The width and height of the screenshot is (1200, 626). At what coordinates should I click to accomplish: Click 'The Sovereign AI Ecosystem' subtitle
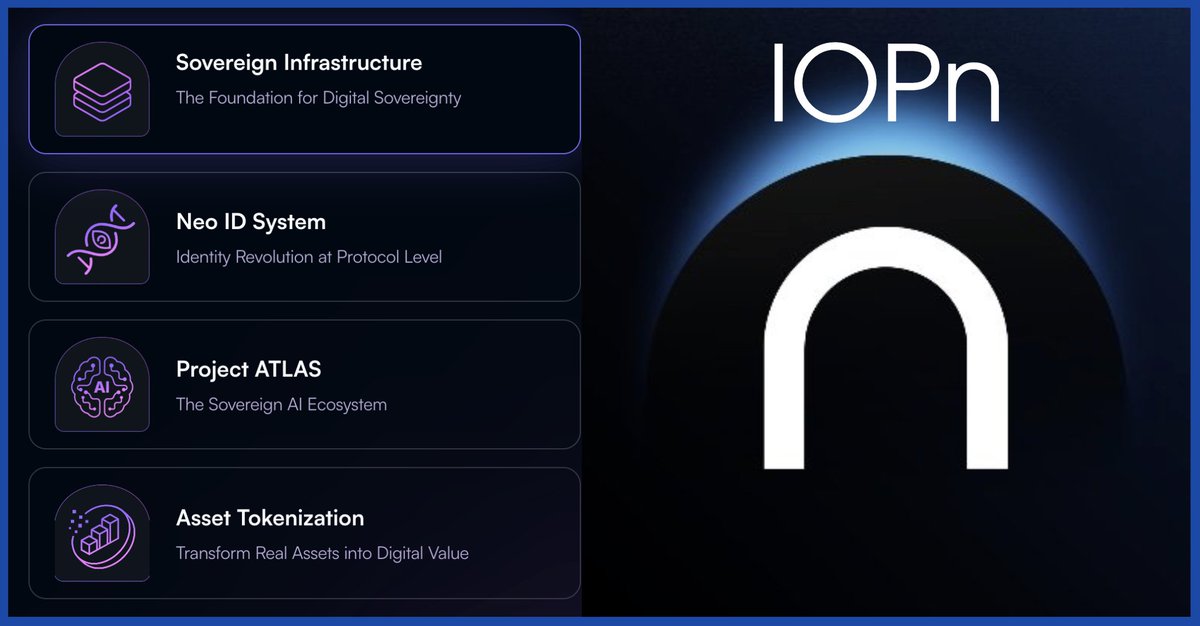[281, 405]
